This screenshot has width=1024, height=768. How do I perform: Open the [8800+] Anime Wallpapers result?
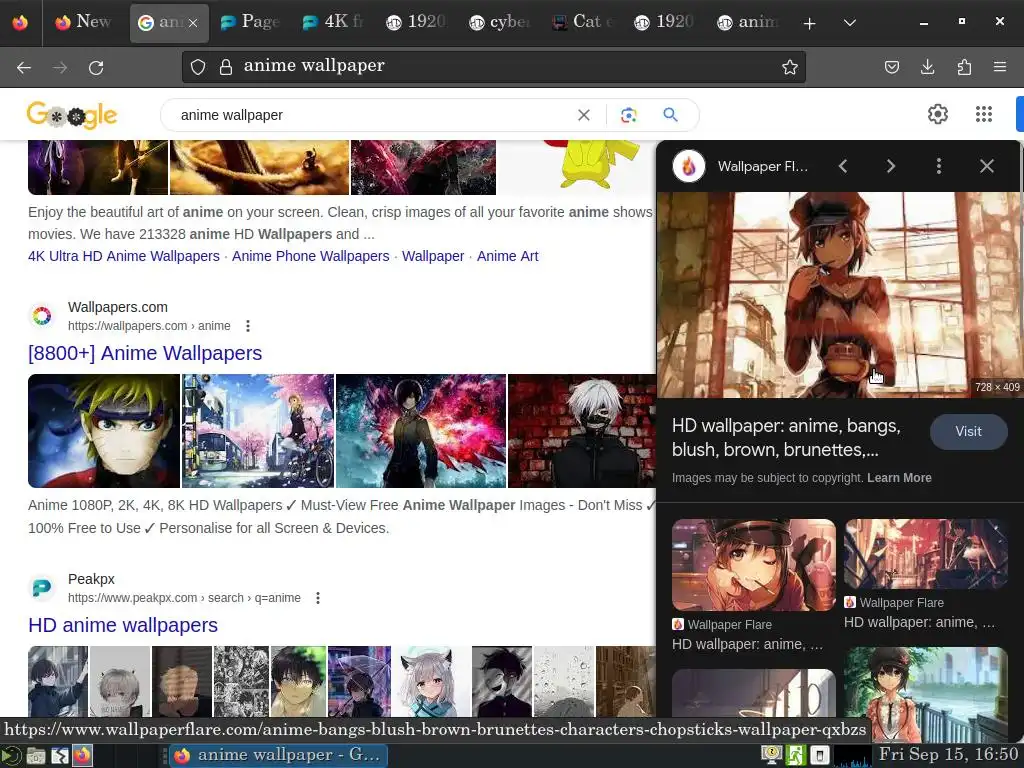pyautogui.click(x=145, y=353)
